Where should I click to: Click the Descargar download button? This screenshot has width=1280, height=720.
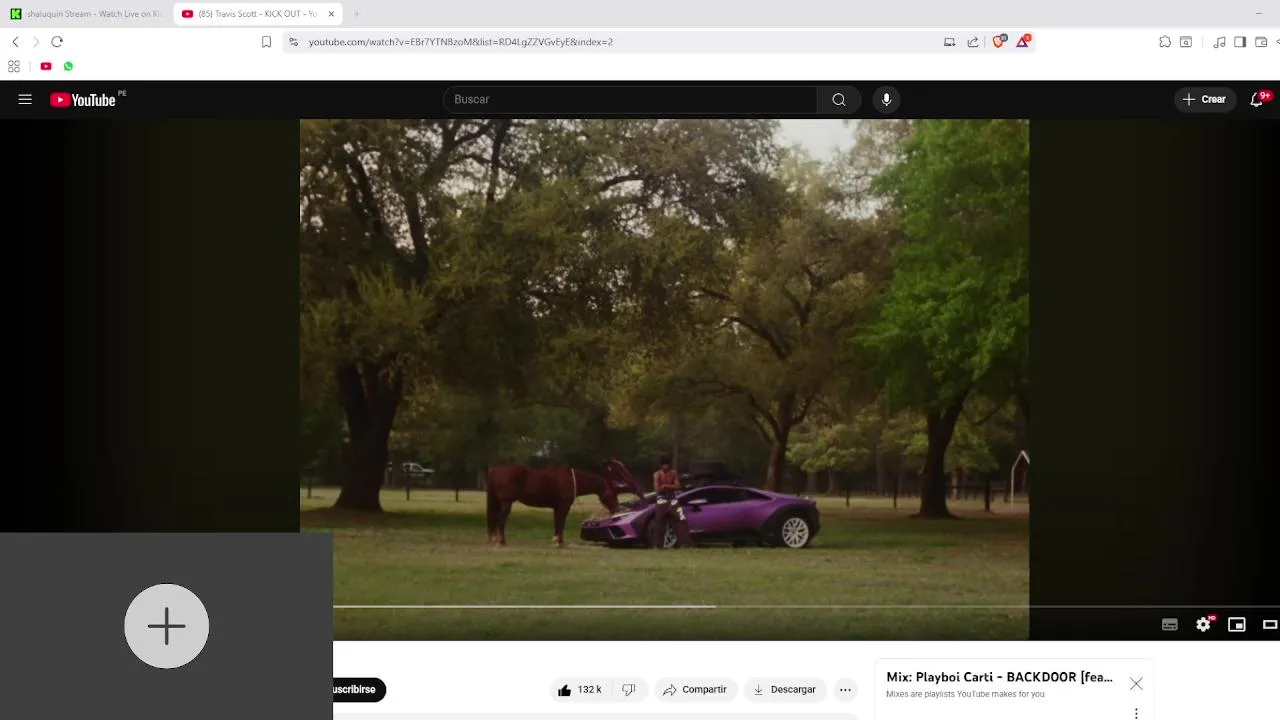click(784, 689)
